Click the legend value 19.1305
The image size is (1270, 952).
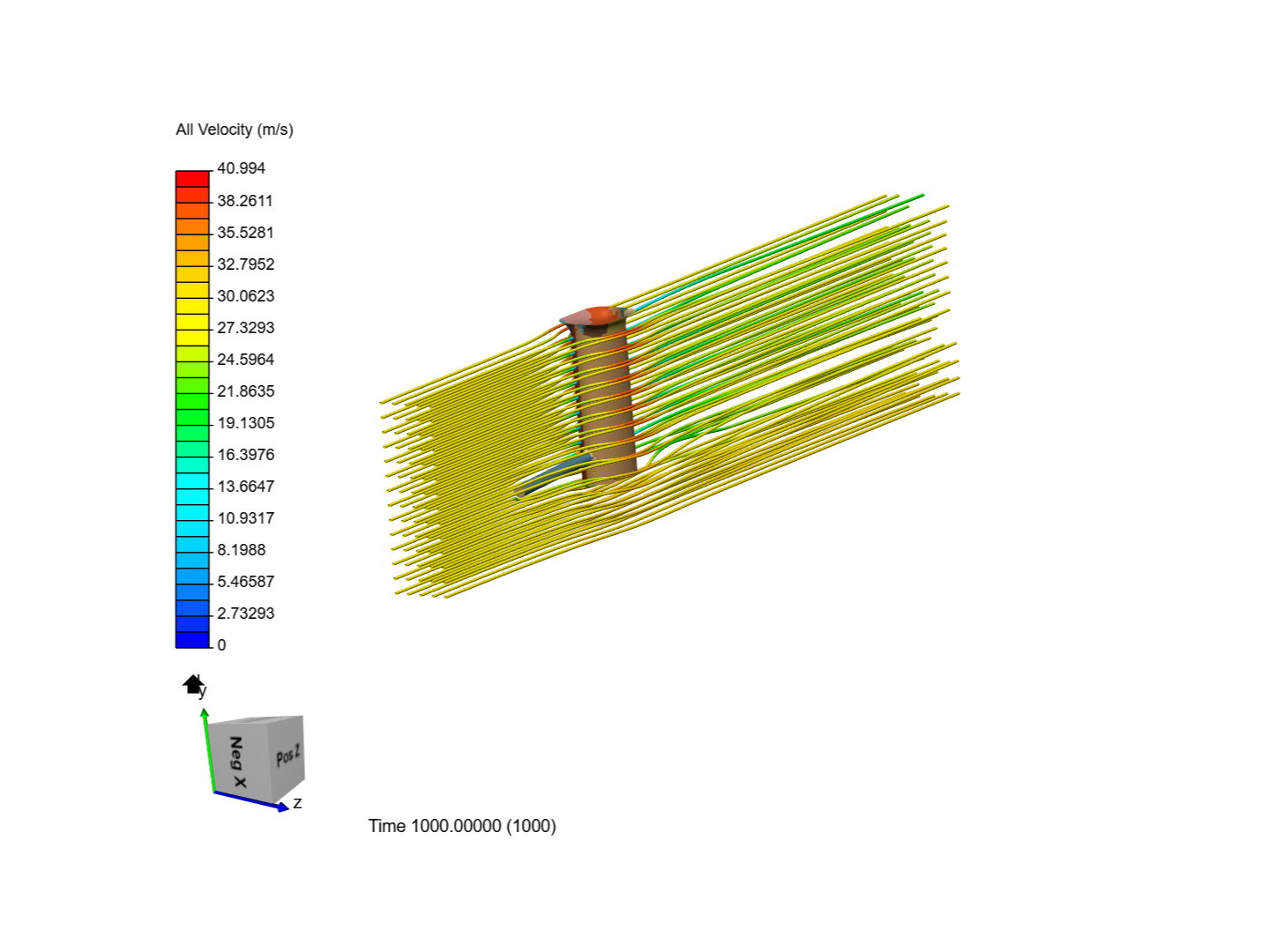(245, 423)
